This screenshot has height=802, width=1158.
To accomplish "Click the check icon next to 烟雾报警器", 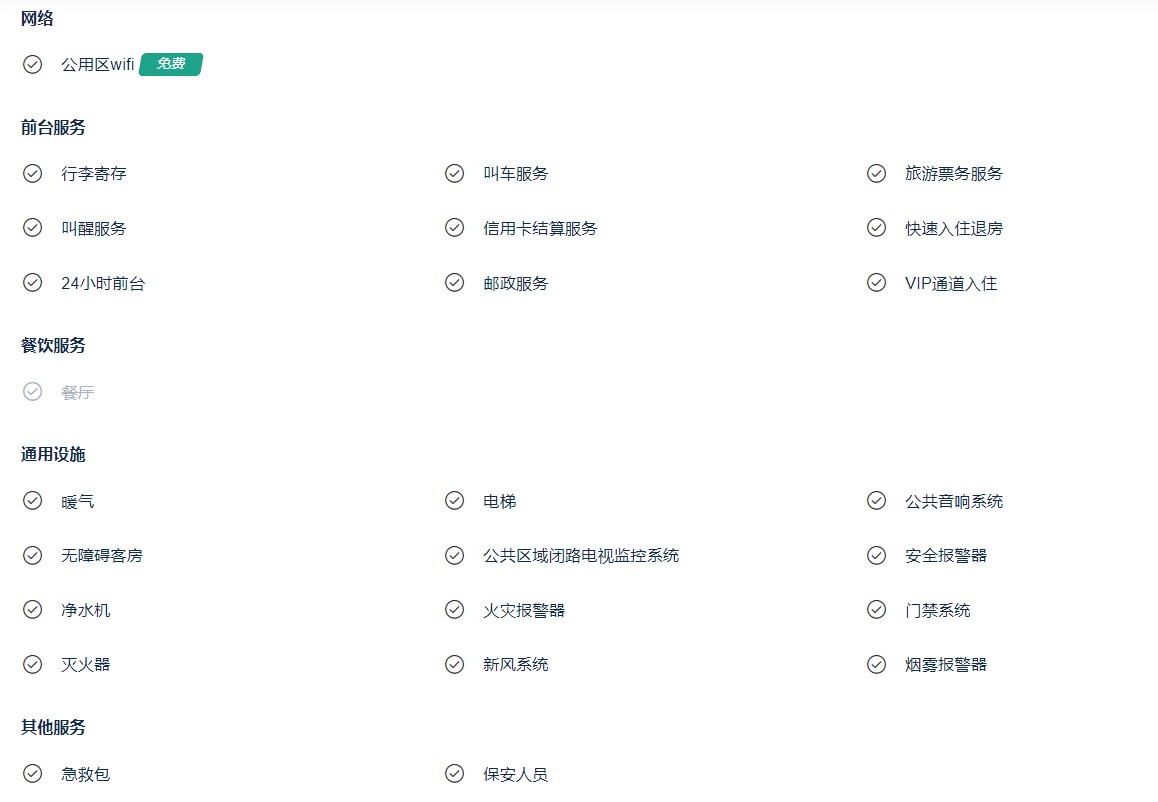I will (876, 665).
